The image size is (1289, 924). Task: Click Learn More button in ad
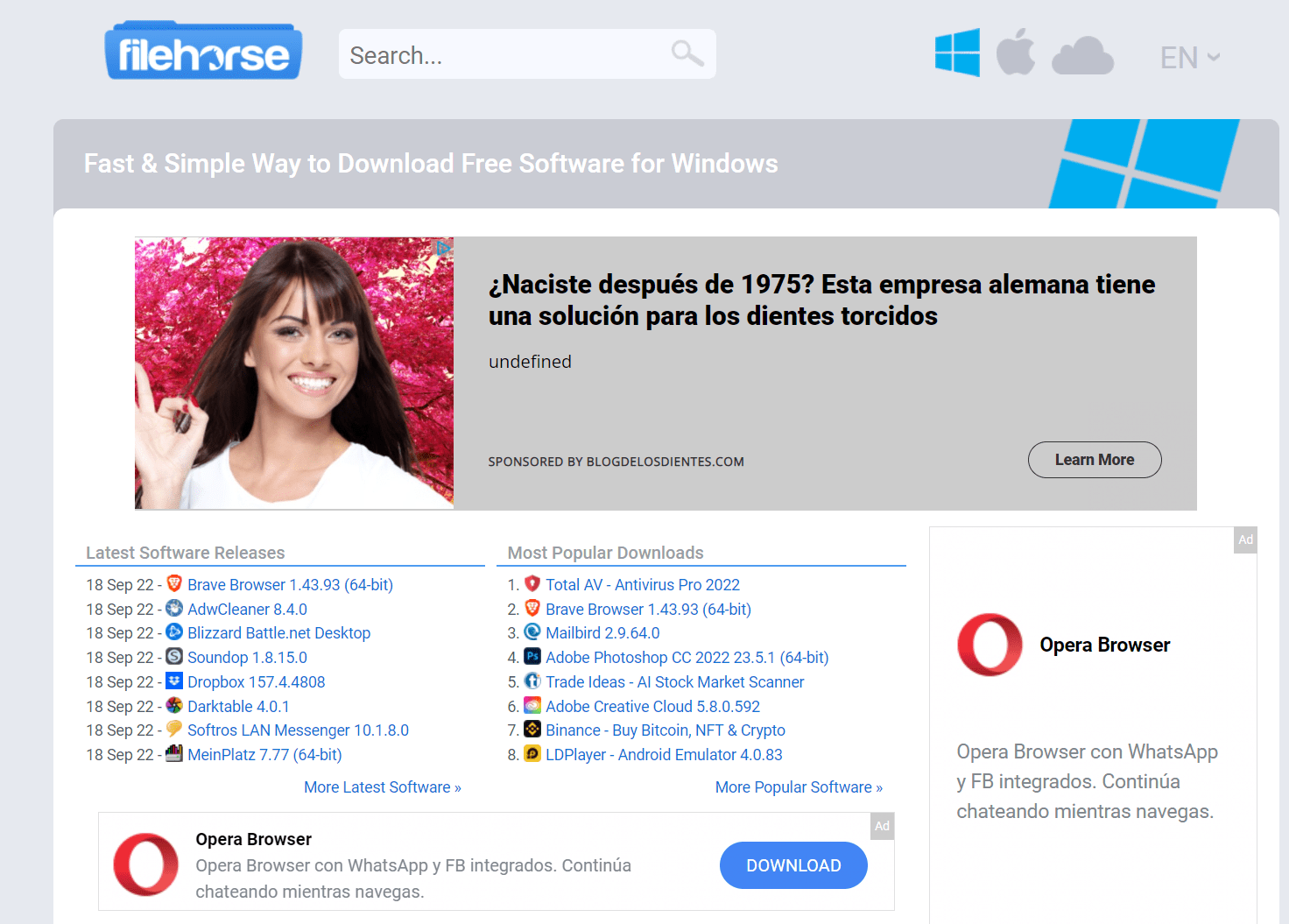click(x=1095, y=460)
